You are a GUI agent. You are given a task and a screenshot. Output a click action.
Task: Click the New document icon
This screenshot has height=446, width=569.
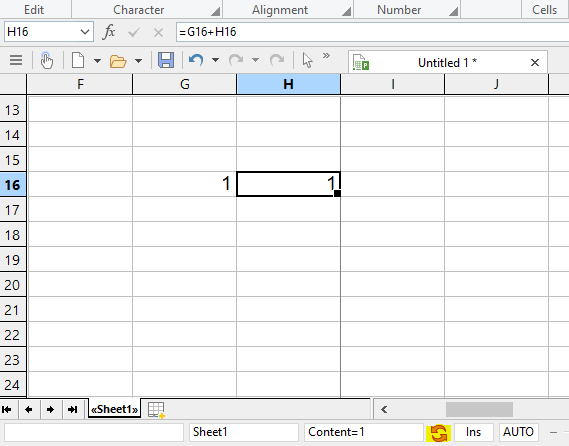click(x=78, y=60)
